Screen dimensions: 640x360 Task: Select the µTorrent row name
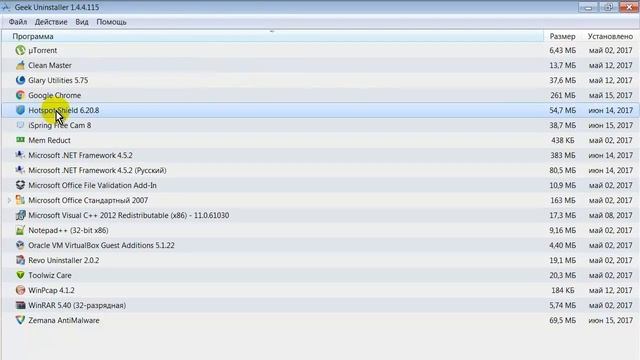43,50
